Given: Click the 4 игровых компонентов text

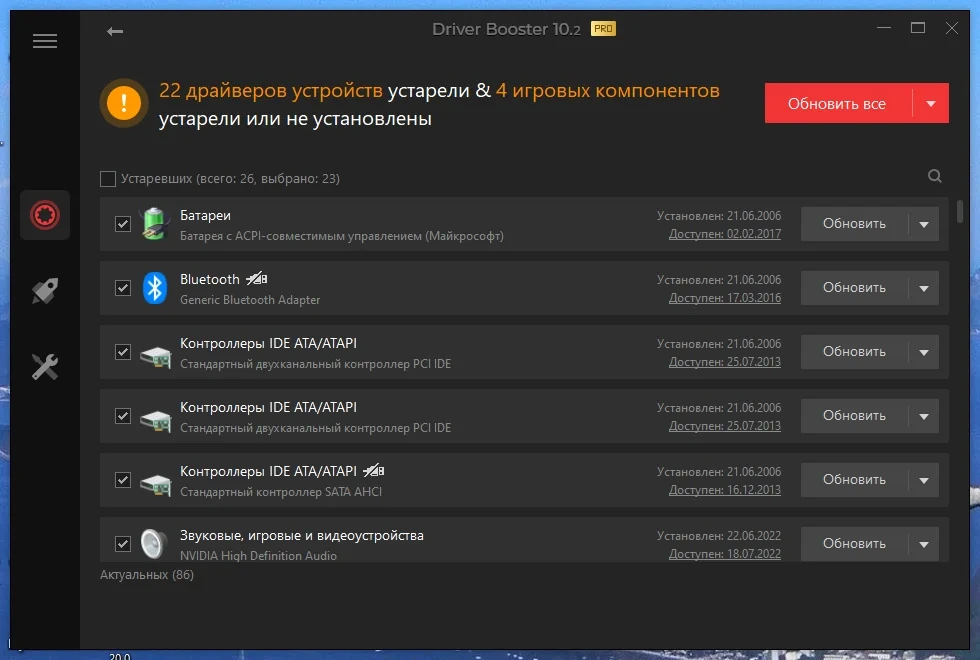Looking at the screenshot, I should (x=608, y=91).
